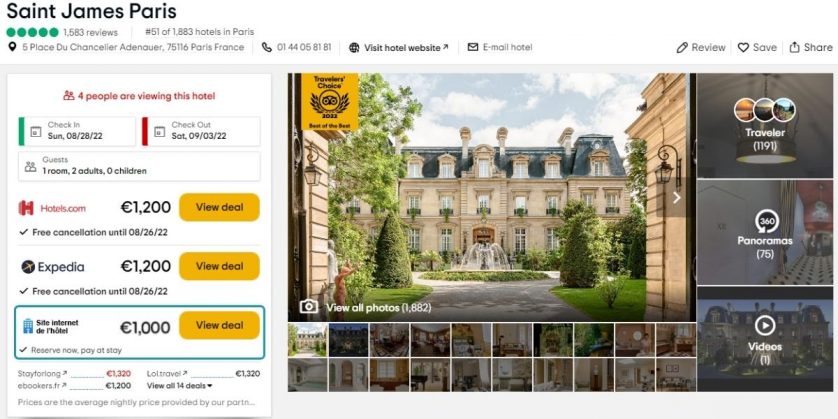This screenshot has height=419, width=838.
Task: Advance to next photo with right arrow
Action: pos(677,198)
